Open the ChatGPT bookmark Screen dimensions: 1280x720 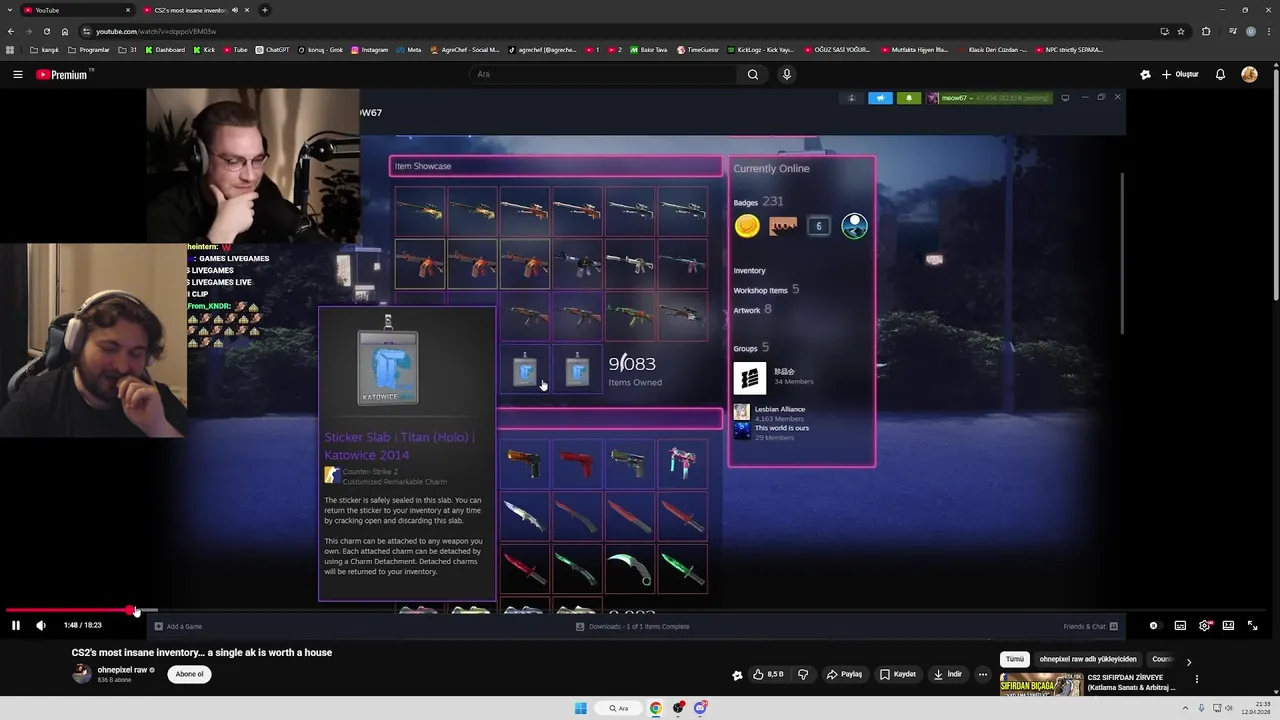pos(272,49)
